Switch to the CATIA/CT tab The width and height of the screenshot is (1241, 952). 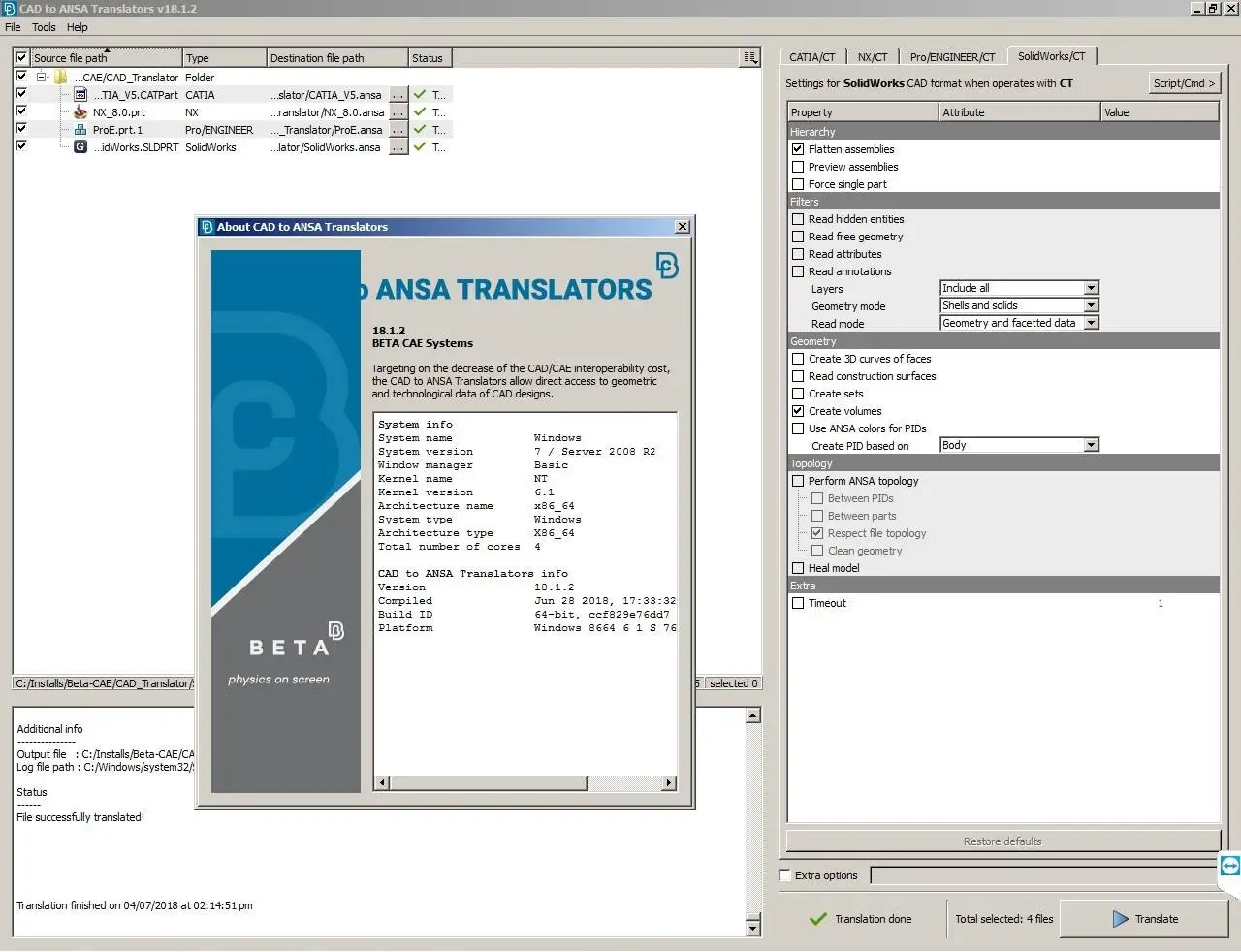tap(812, 57)
